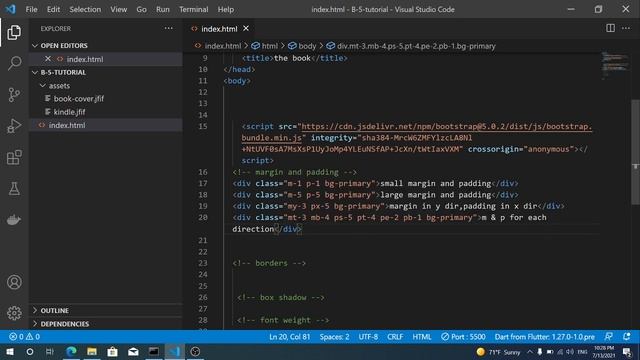Viewport: 640px width, 360px height.
Task: Close index.html in Open Editors list
Action: pos(48,59)
